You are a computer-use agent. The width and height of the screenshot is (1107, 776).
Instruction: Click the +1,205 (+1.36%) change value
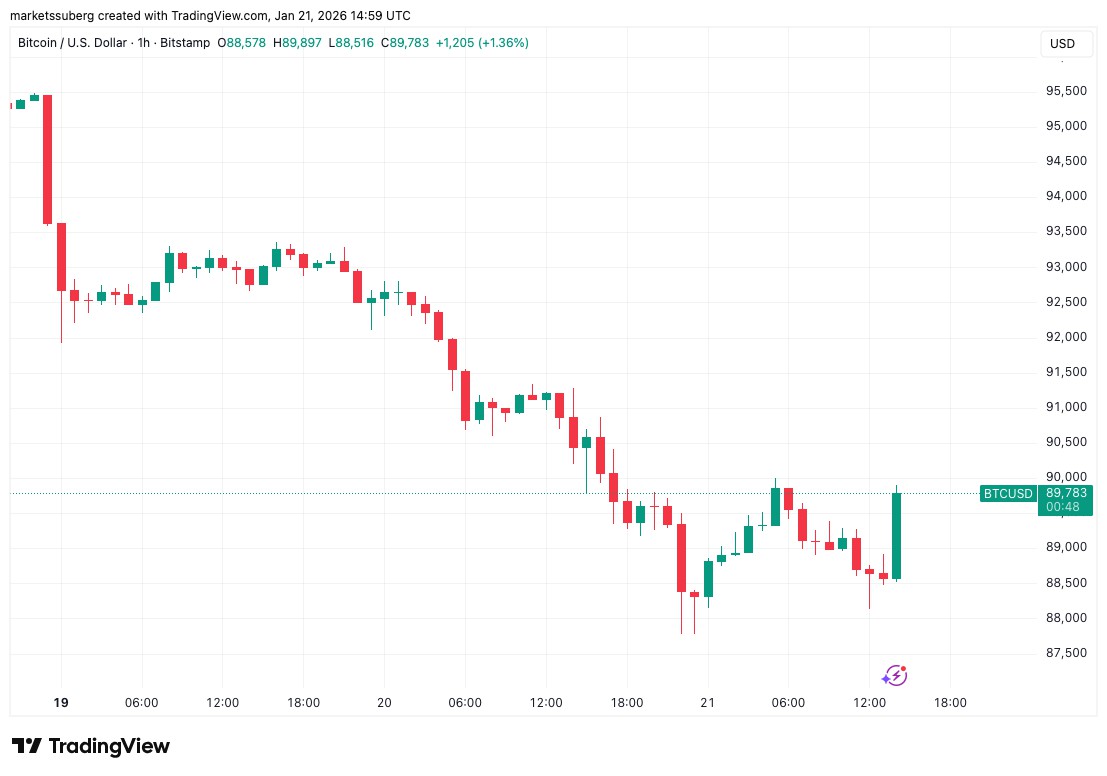482,43
